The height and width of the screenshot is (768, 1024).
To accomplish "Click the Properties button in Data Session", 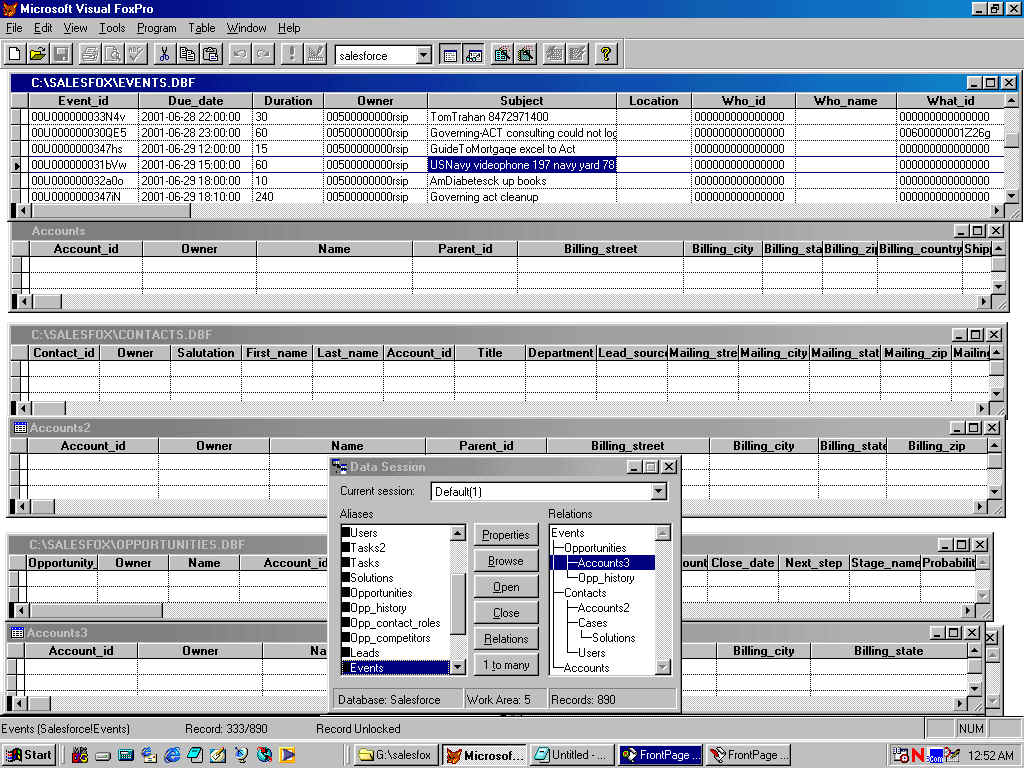I will coord(505,535).
